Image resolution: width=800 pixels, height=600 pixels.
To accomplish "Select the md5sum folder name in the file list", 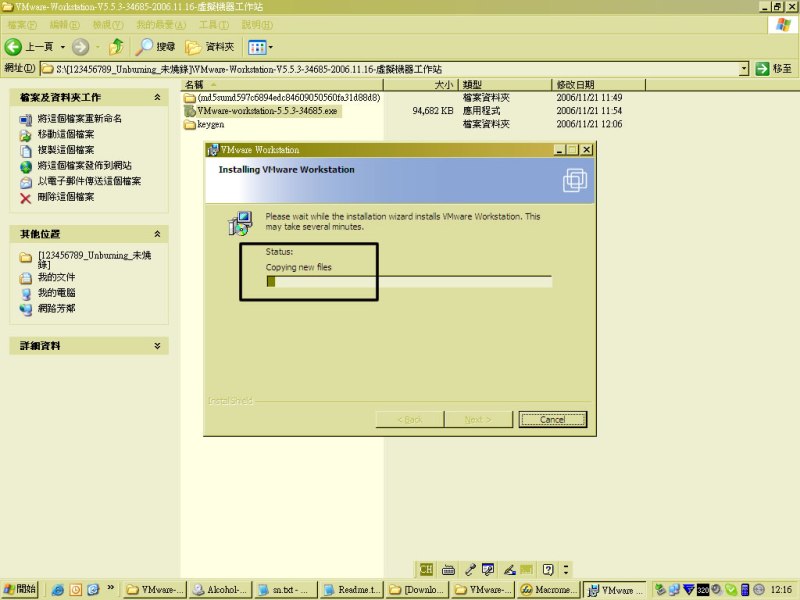I will pos(289,97).
